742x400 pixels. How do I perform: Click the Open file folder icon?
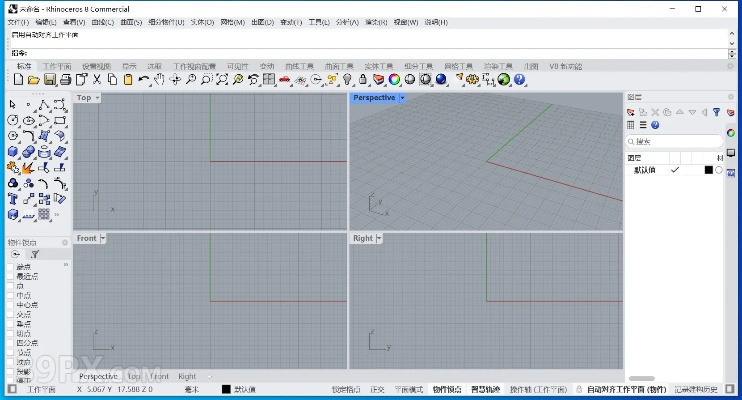click(33, 79)
